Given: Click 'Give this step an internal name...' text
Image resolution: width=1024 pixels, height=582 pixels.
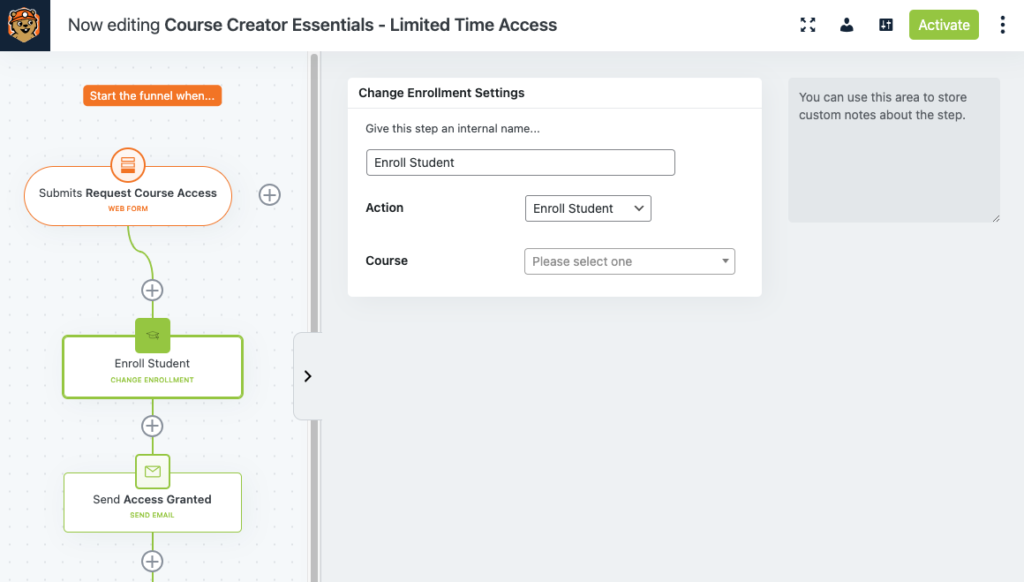Looking at the screenshot, I should click(x=453, y=129).
